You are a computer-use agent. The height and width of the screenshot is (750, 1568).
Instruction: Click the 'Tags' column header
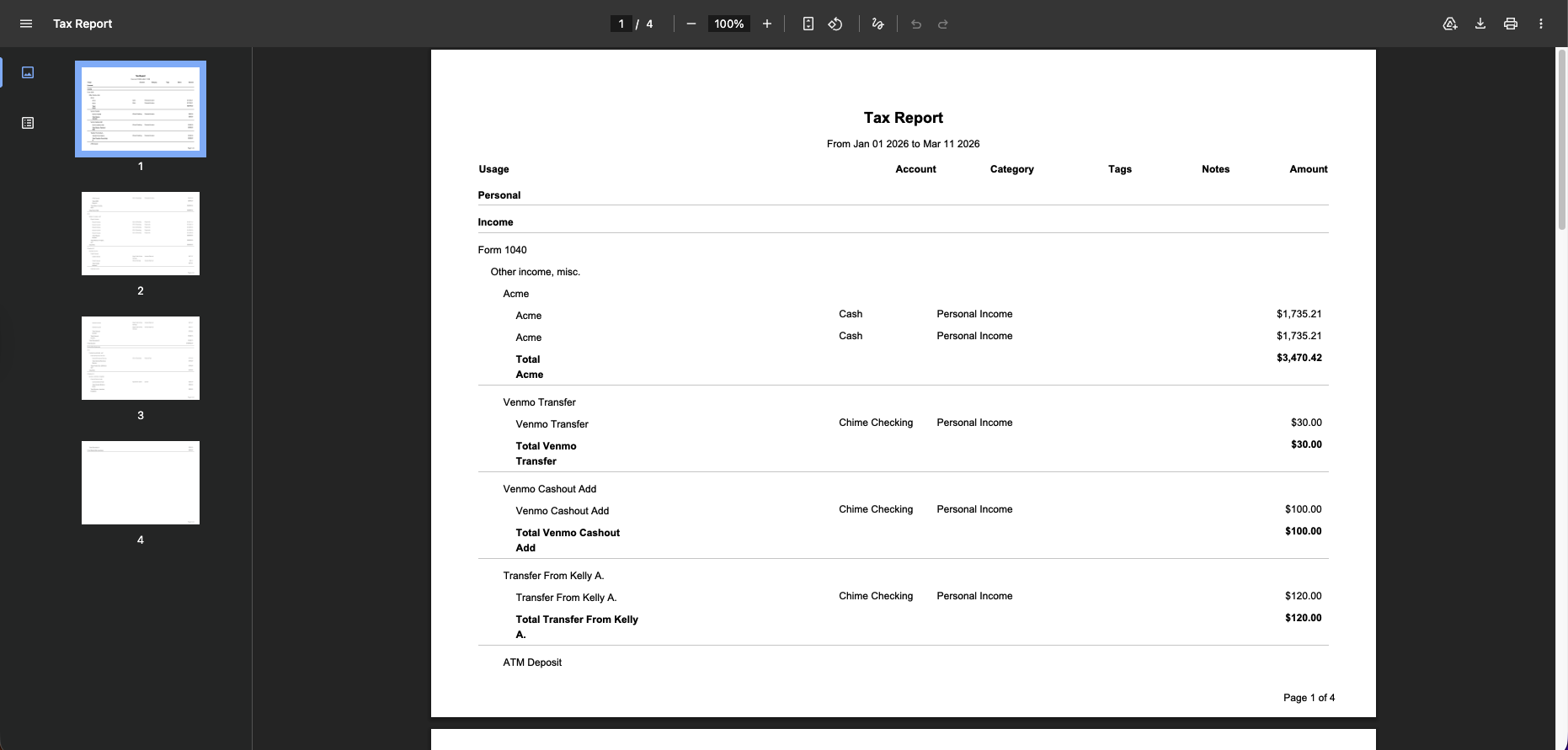click(1120, 169)
